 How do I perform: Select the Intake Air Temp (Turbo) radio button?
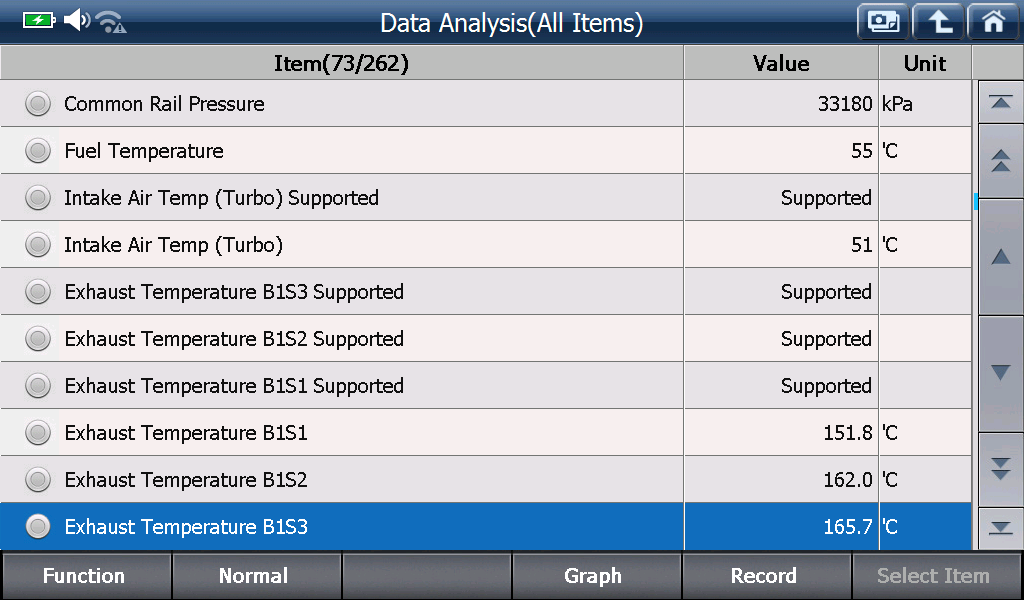pos(38,245)
